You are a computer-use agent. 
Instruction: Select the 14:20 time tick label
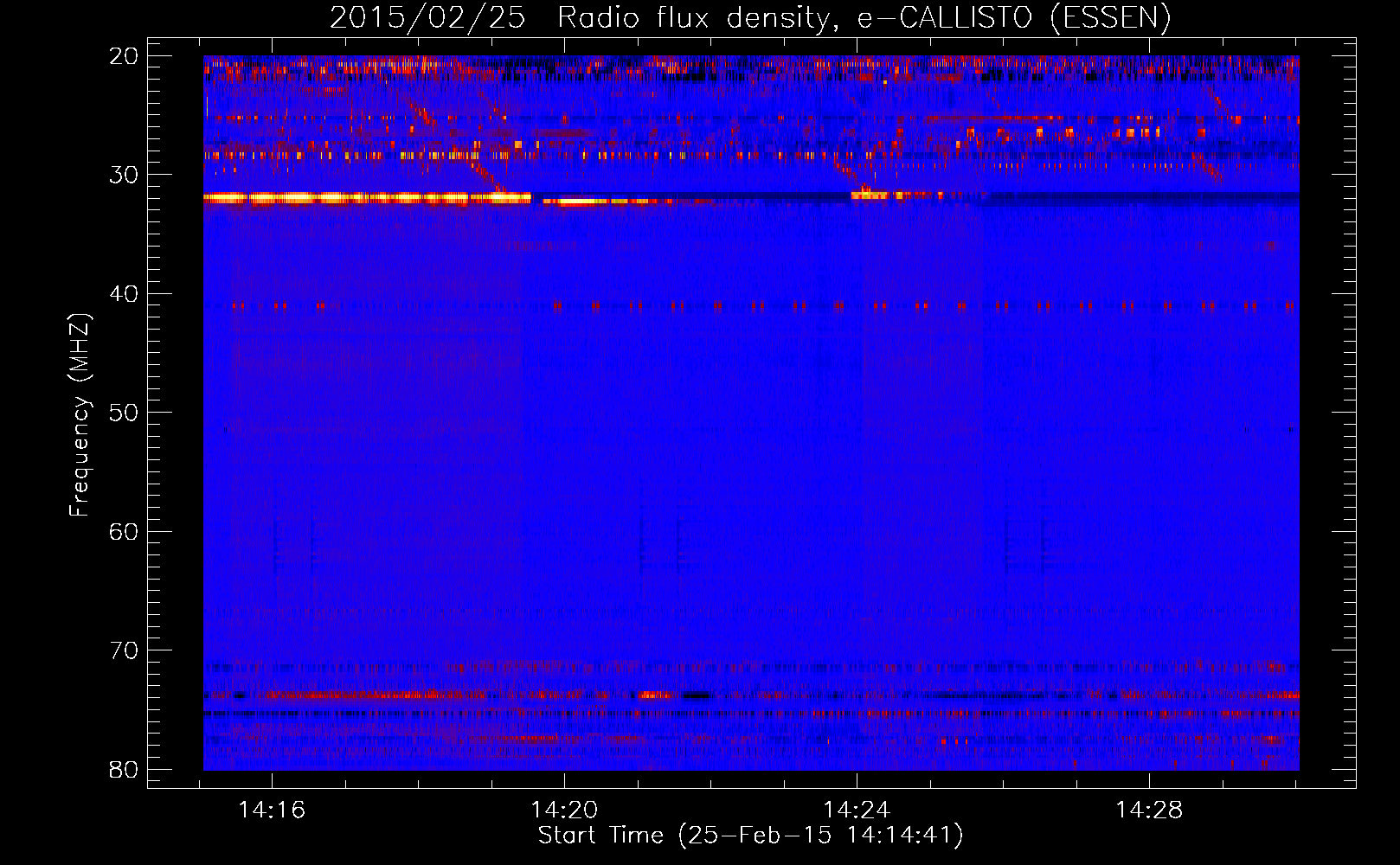click(564, 811)
